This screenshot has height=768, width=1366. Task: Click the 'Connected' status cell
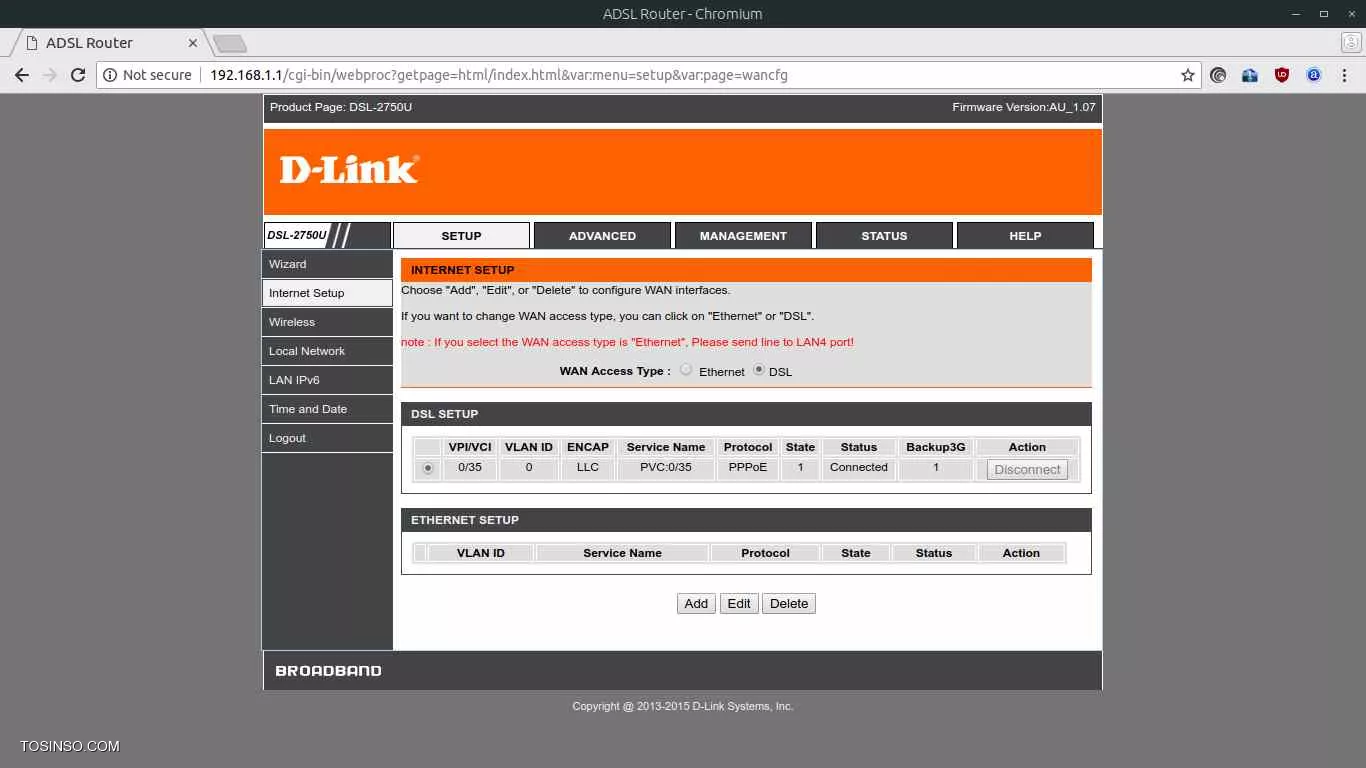tap(858, 468)
